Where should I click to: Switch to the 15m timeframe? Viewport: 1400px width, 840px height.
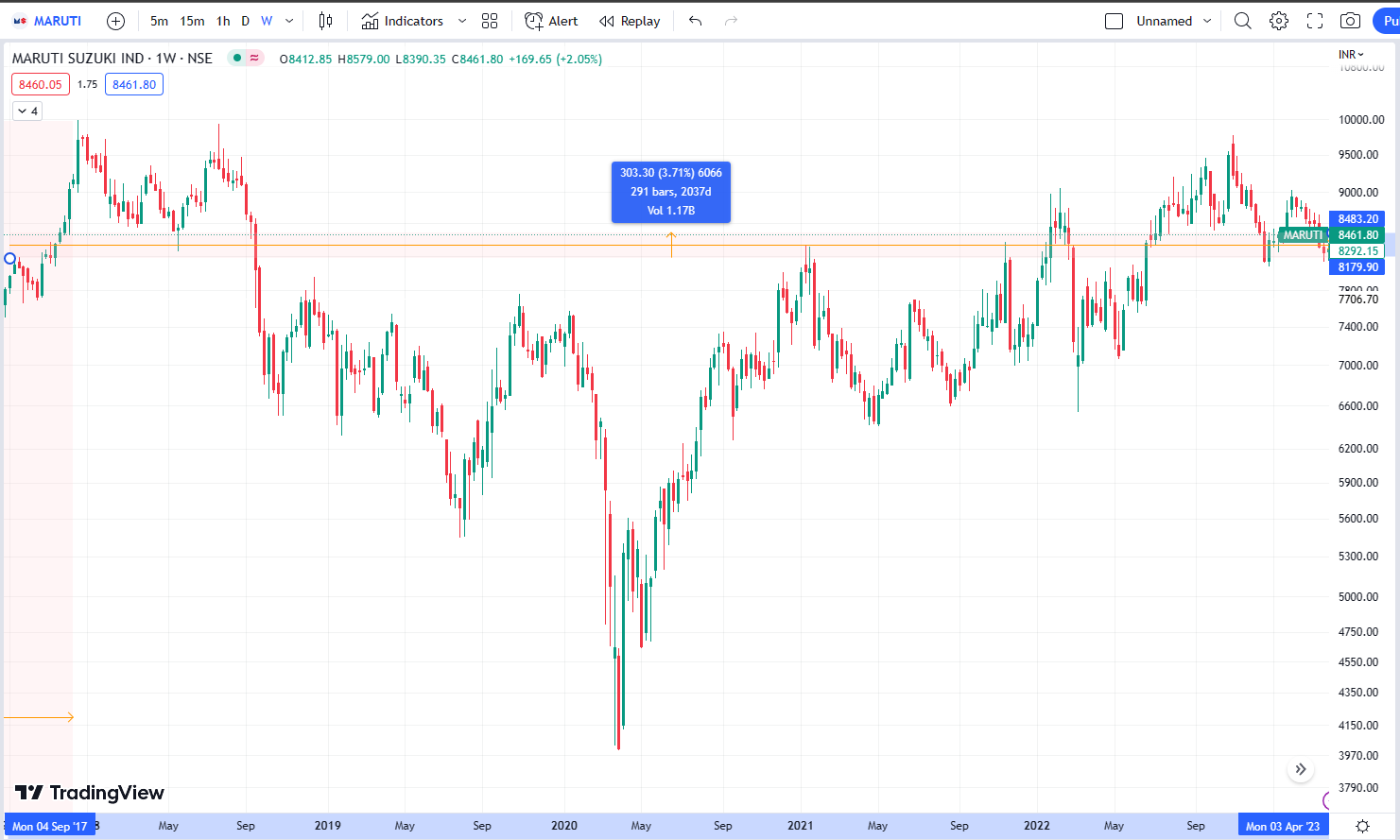point(192,21)
